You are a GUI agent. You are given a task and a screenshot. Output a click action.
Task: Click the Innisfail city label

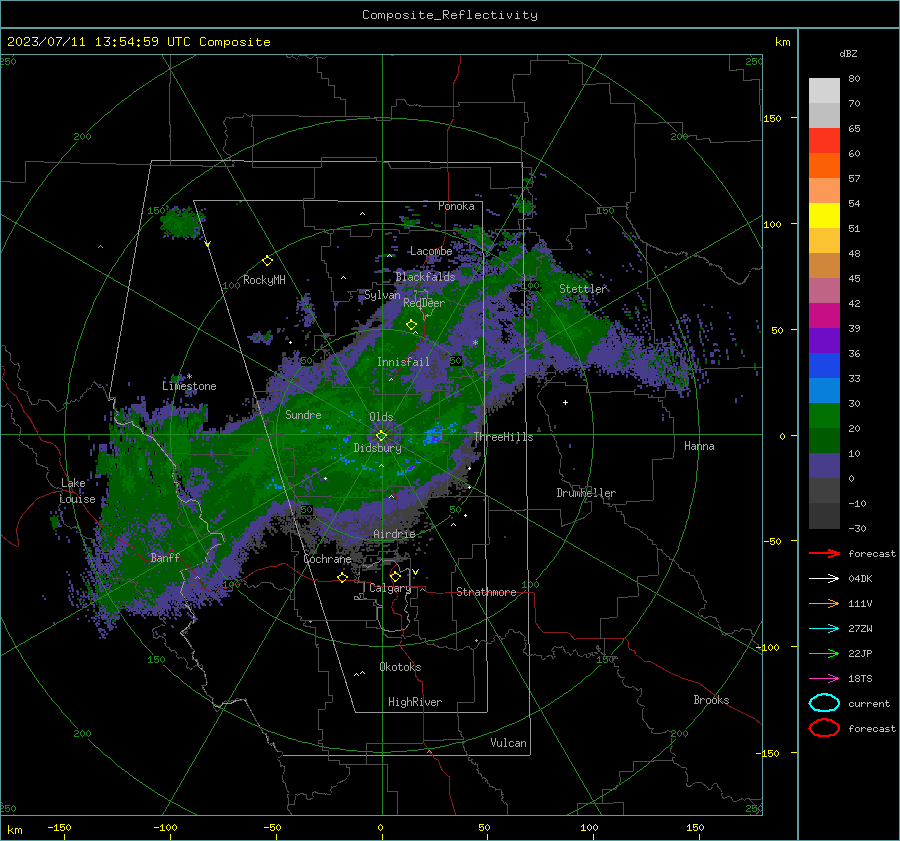(x=403, y=362)
